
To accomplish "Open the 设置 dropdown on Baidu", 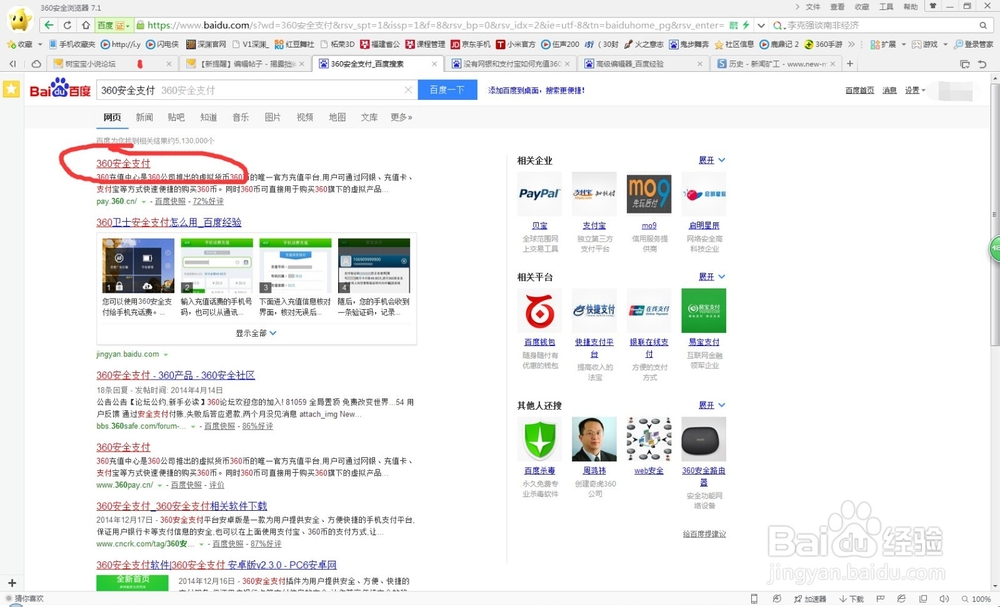I will pyautogui.click(x=915, y=91).
